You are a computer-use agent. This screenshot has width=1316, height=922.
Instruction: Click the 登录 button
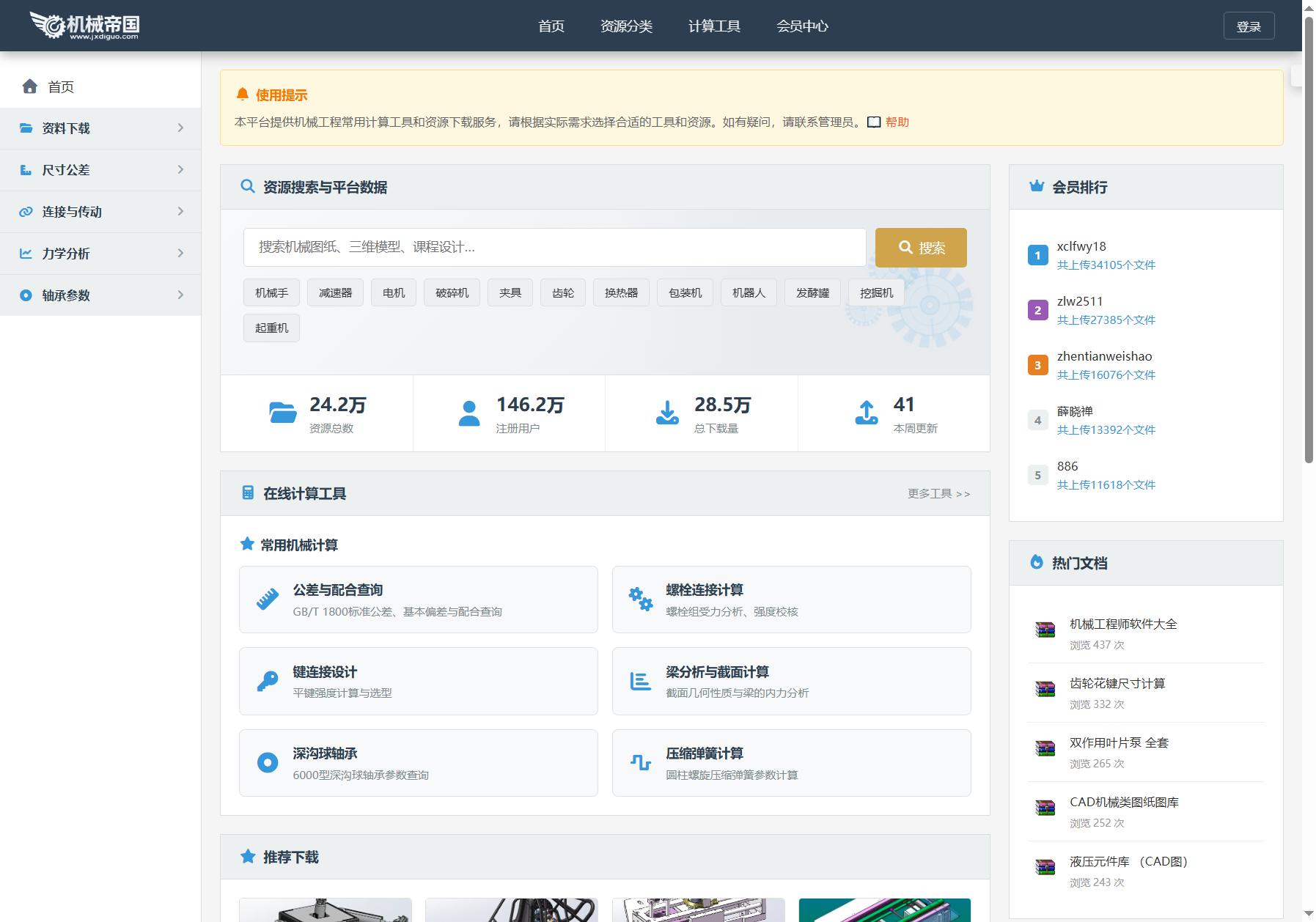coord(1249,26)
